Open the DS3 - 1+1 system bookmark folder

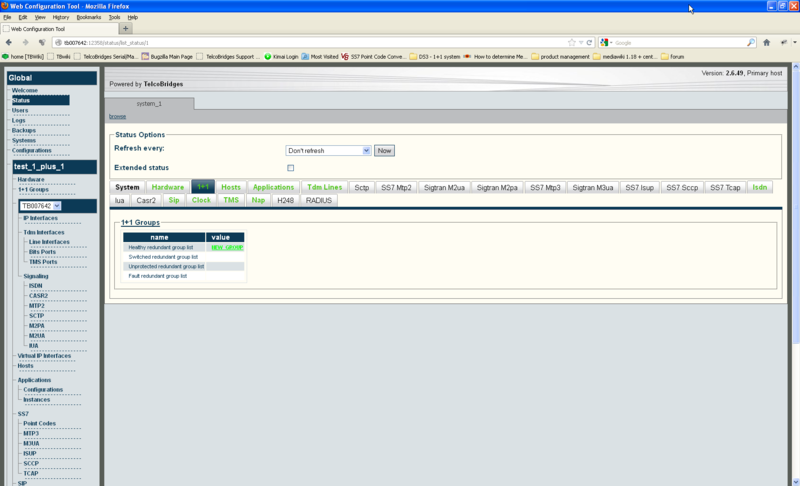point(435,57)
